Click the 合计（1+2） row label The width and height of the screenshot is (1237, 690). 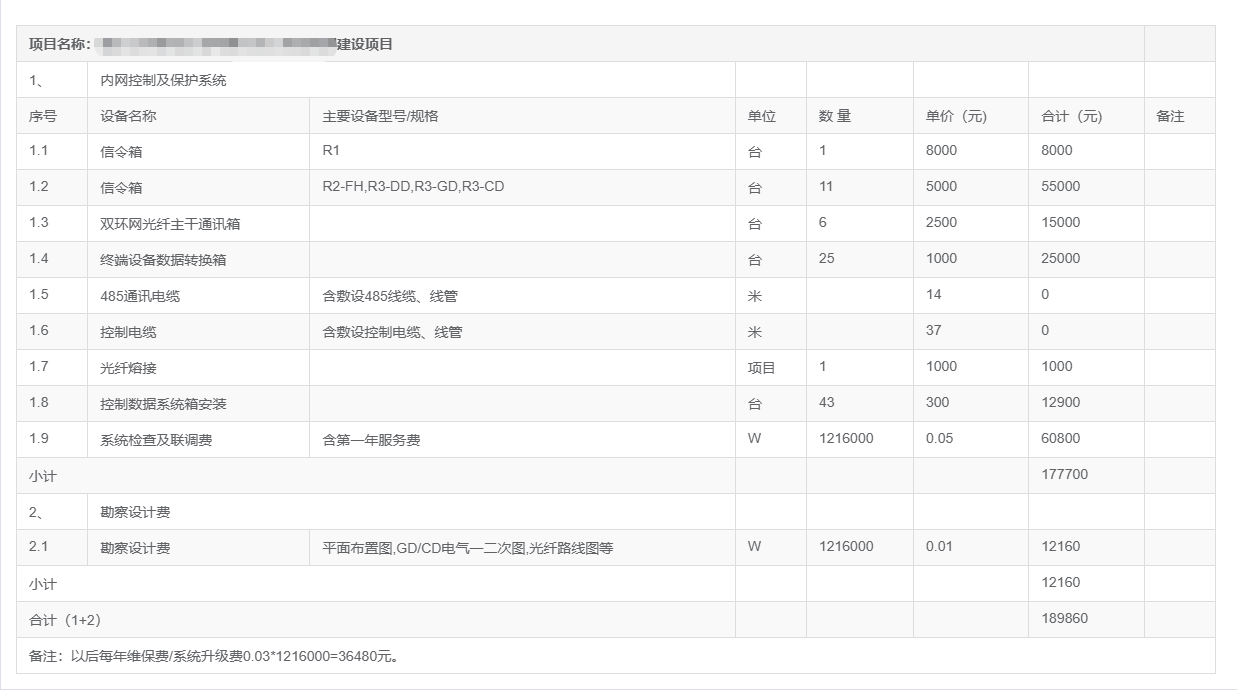point(65,620)
